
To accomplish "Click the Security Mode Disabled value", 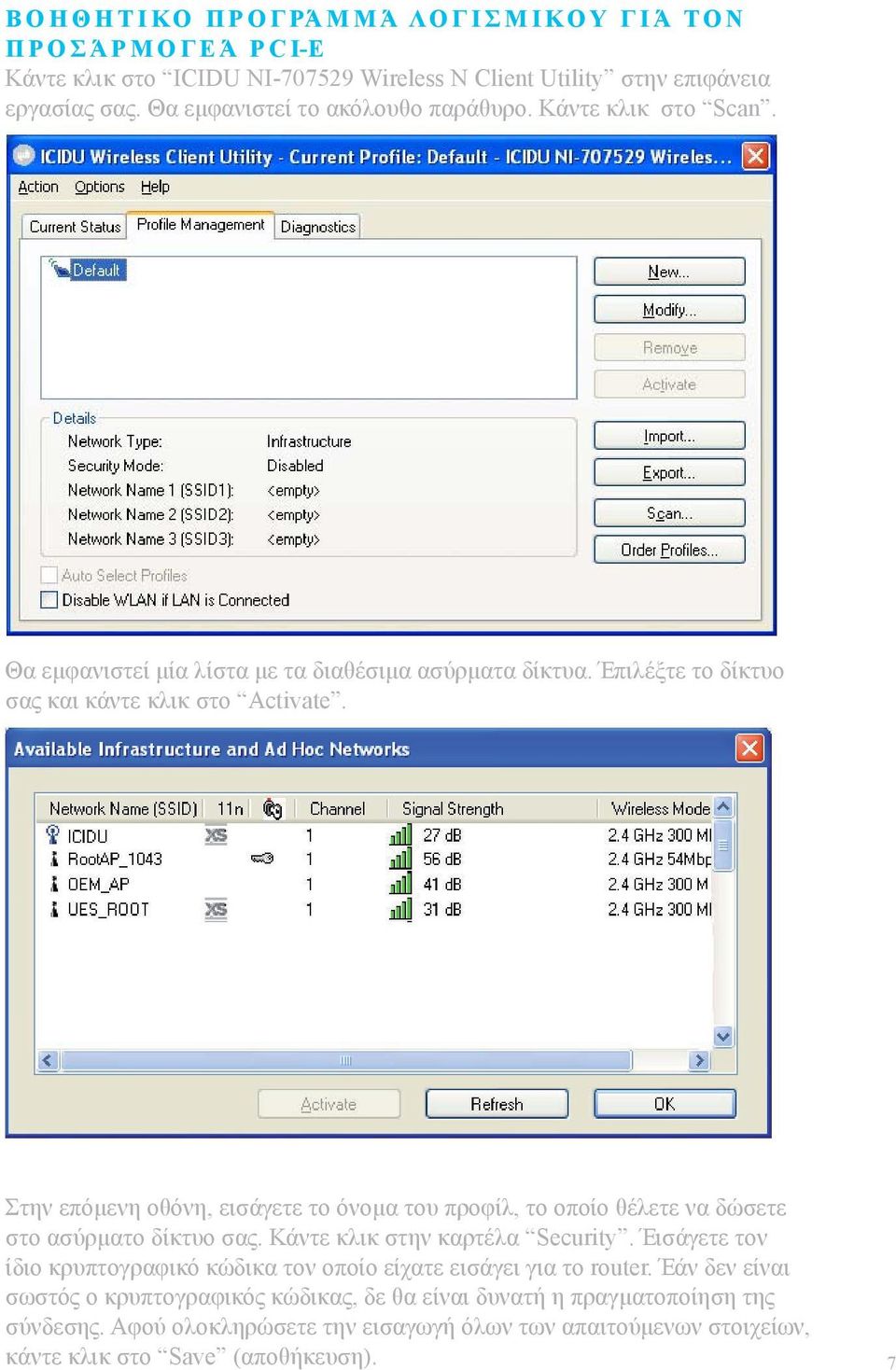I will pyautogui.click(x=295, y=466).
